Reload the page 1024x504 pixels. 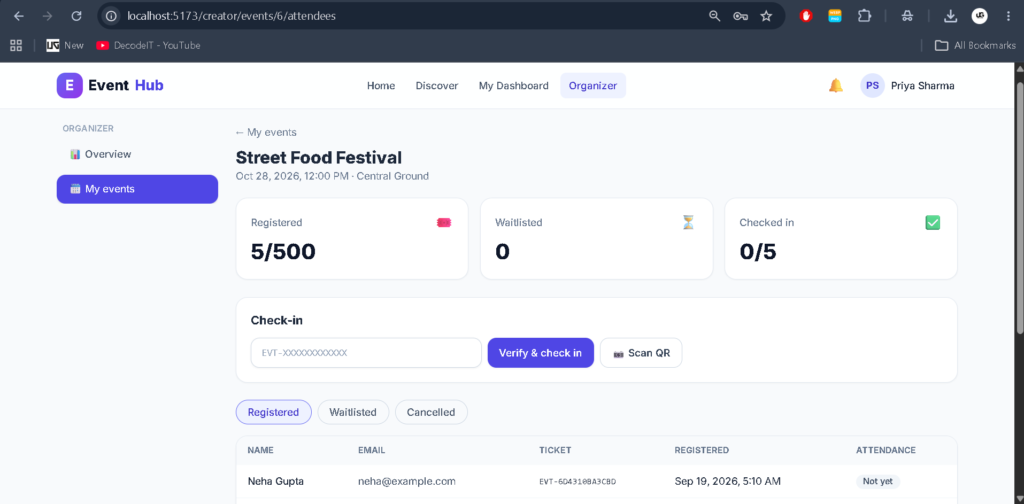click(76, 16)
